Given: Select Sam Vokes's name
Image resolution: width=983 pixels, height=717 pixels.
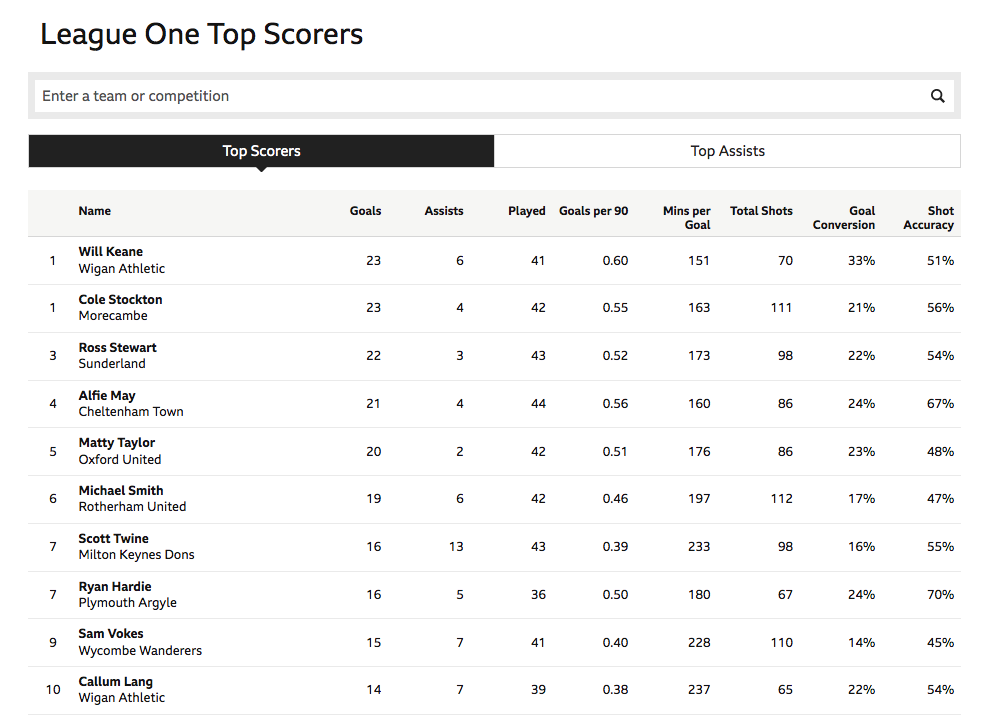Looking at the screenshot, I should tap(111, 634).
